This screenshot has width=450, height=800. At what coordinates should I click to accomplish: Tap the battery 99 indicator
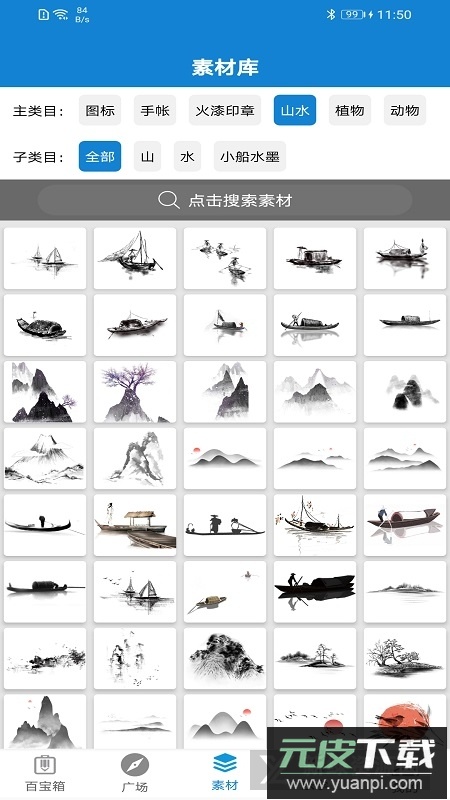click(x=353, y=14)
